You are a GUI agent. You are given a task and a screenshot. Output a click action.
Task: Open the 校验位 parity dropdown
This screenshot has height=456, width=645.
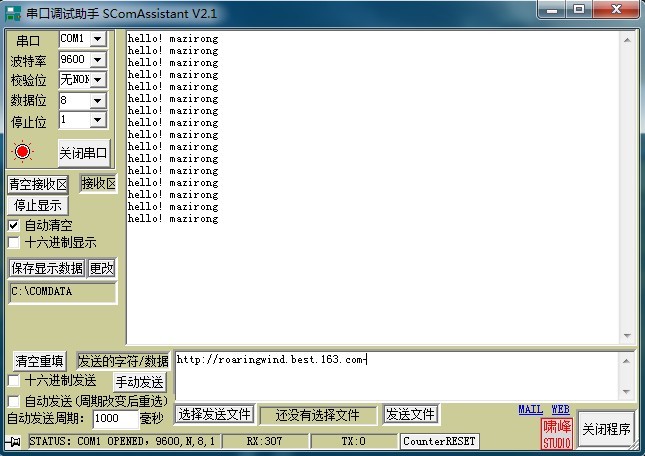tap(97, 80)
